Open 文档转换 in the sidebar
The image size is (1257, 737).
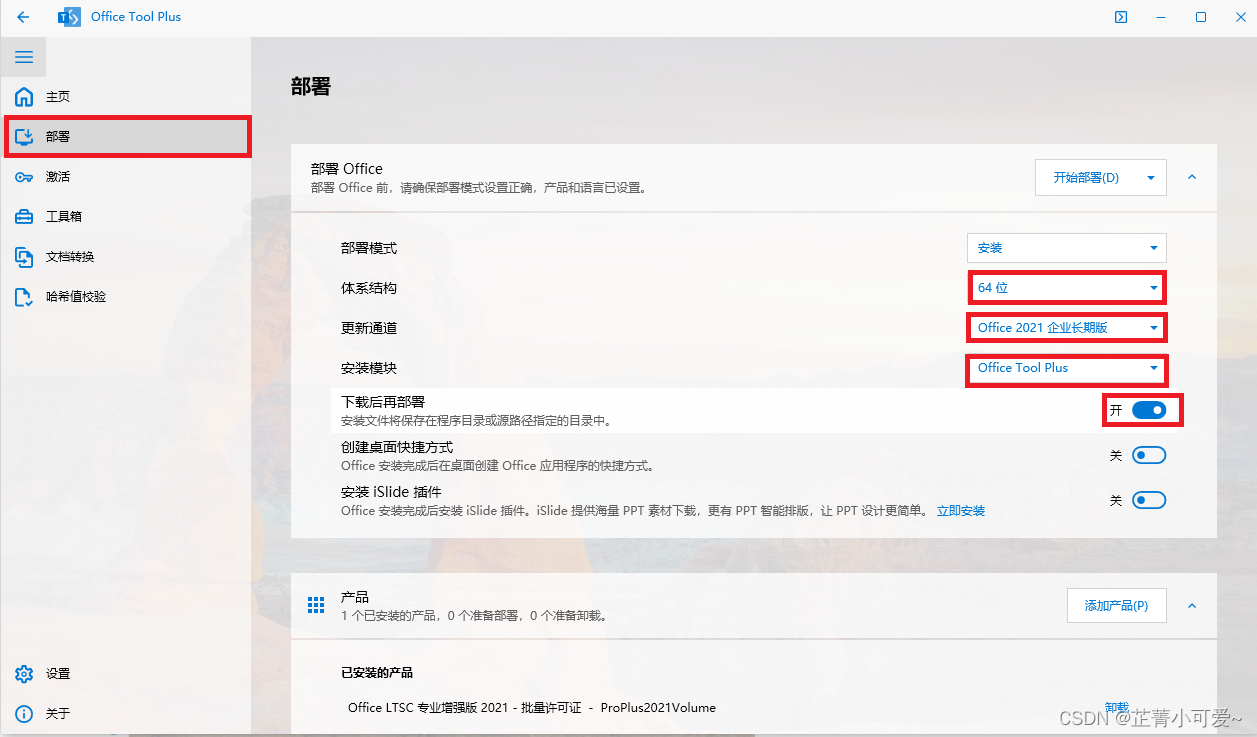125,257
